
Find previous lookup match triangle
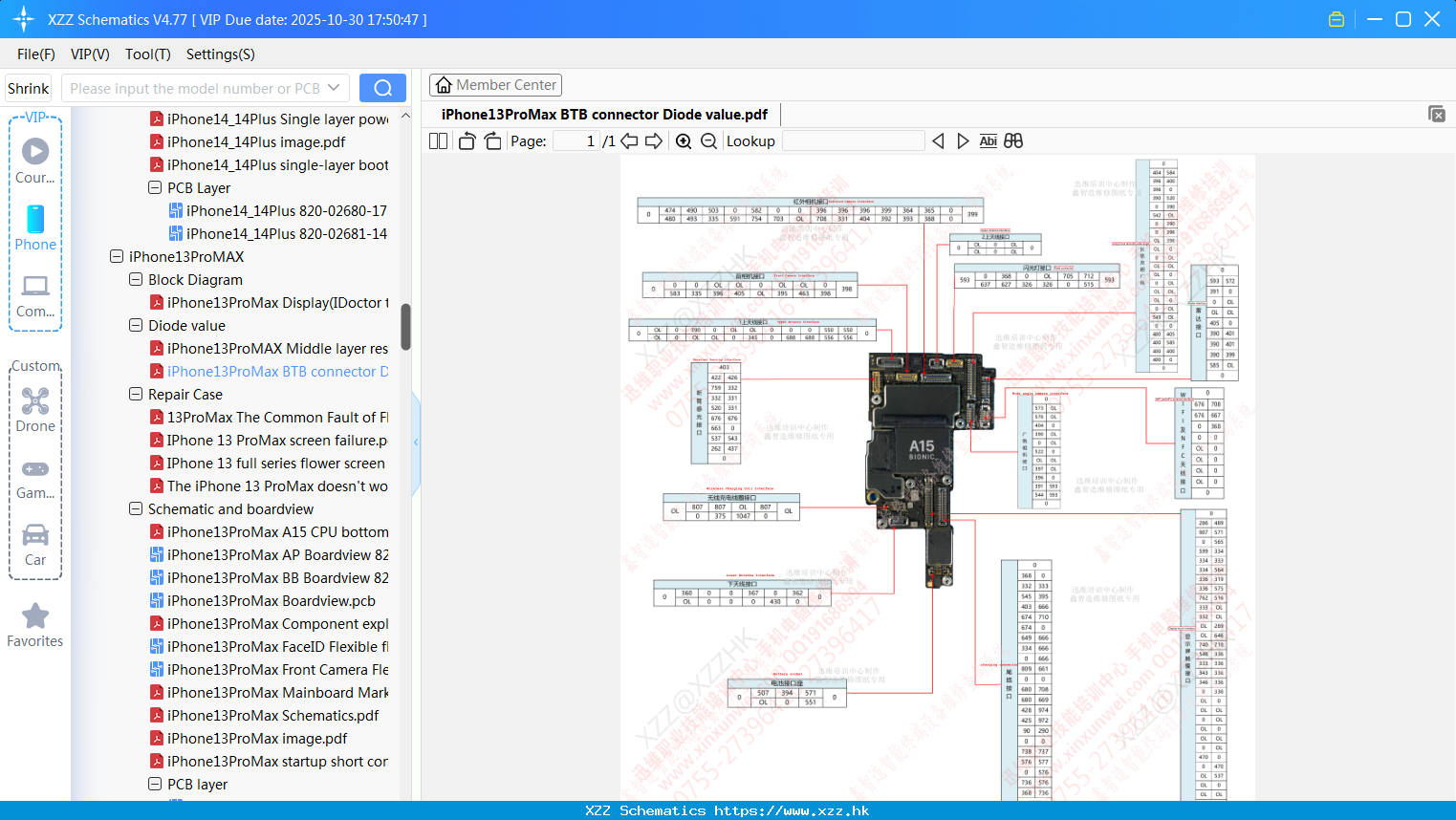pyautogui.click(x=938, y=140)
